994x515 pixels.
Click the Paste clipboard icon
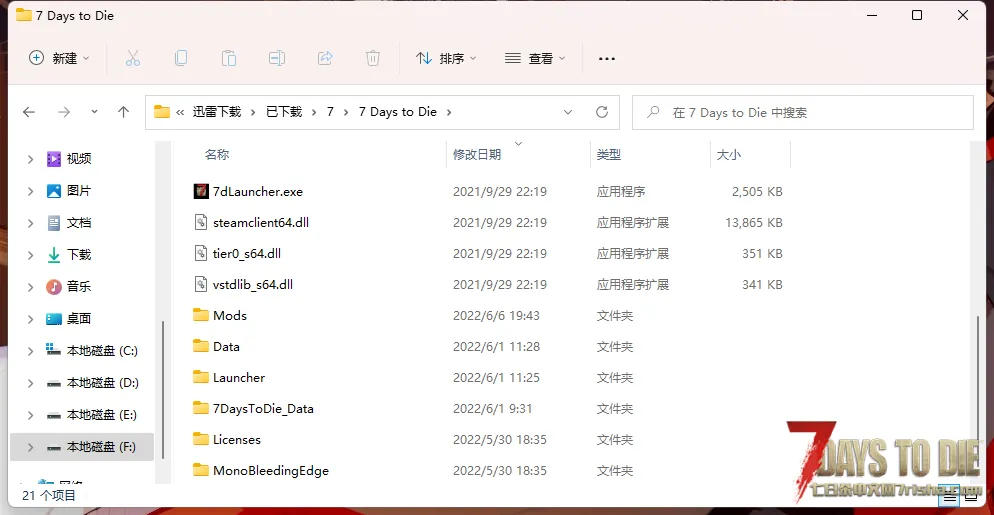point(229,58)
